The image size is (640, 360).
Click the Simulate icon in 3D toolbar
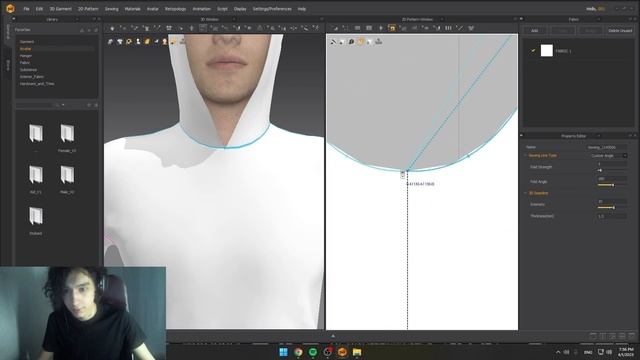point(112,28)
